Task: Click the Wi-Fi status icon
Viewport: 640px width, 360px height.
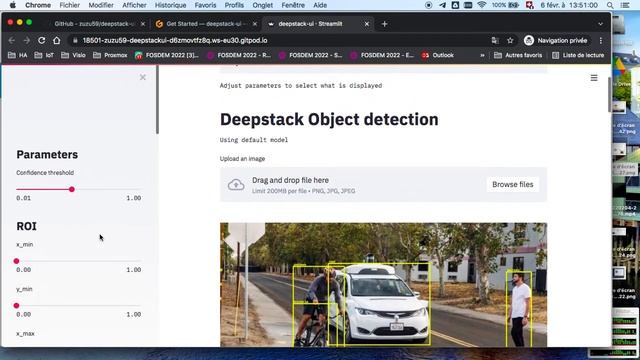Action: pyautogui.click(x=482, y=5)
